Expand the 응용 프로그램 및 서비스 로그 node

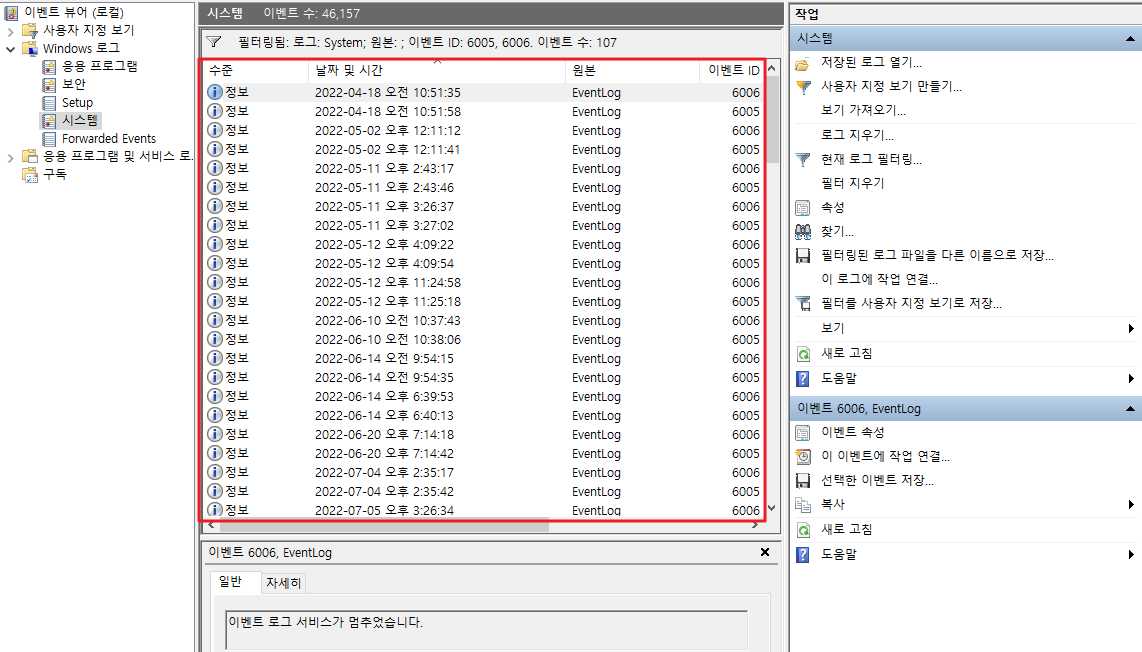point(10,157)
